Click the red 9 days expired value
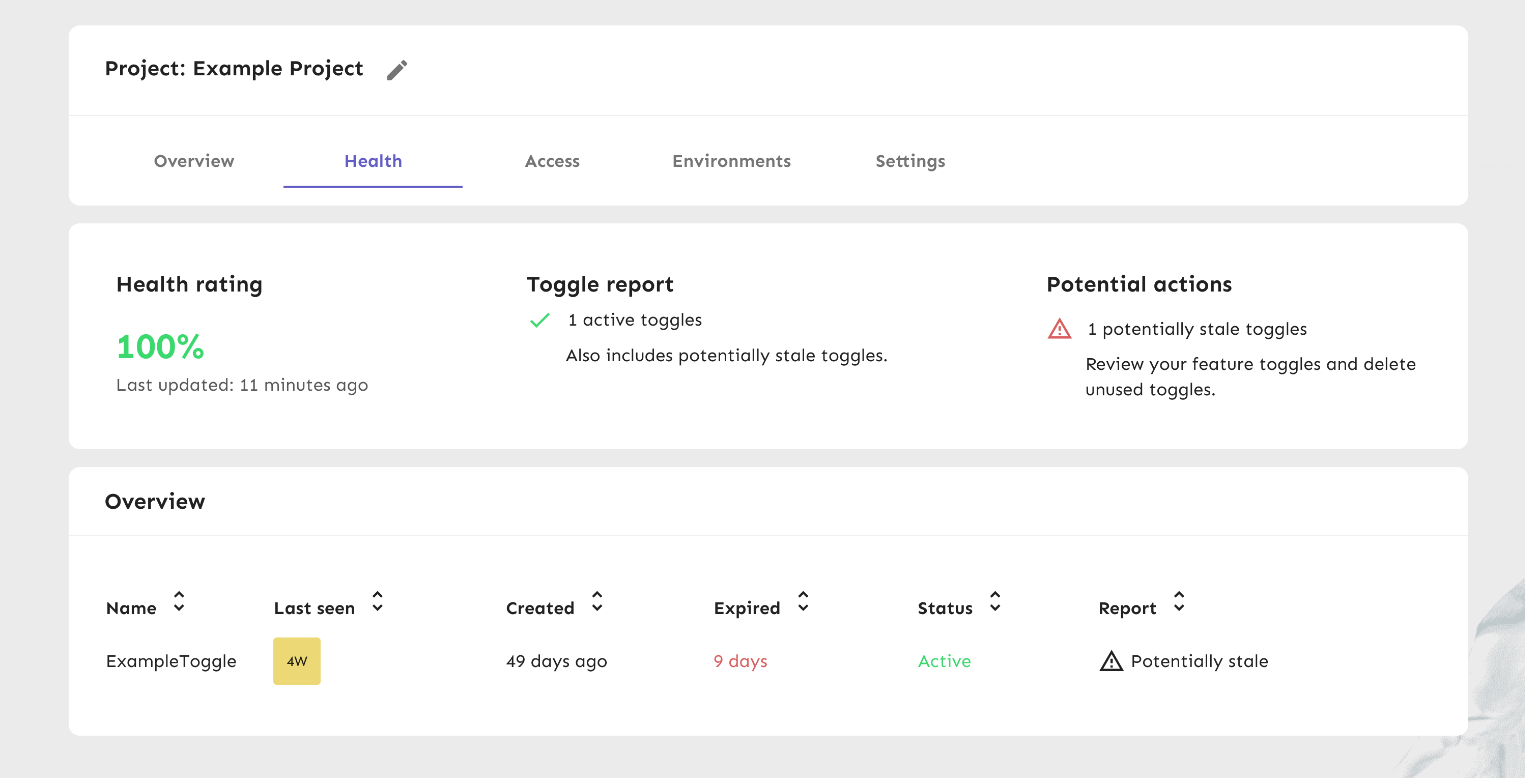This screenshot has height=784, width=1539. [x=740, y=661]
